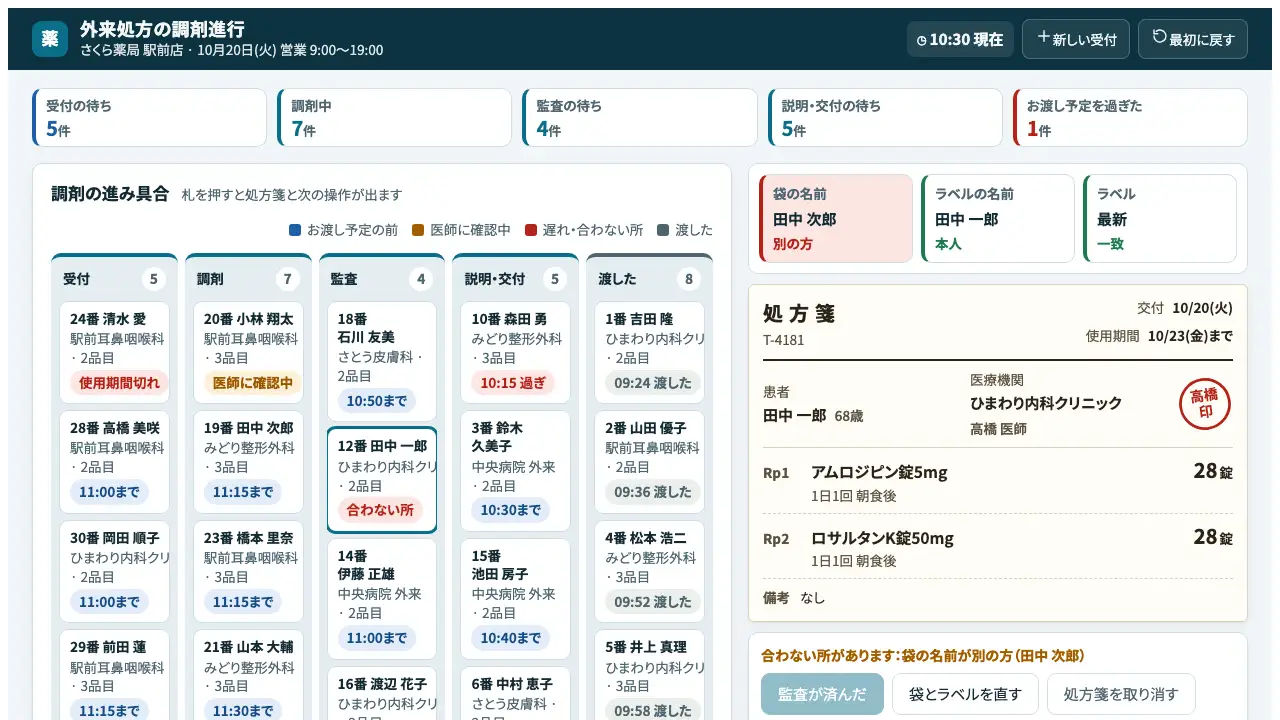Confirm the audit with 監査が済んだ button
This screenshot has width=1280, height=720.
[x=822, y=694]
